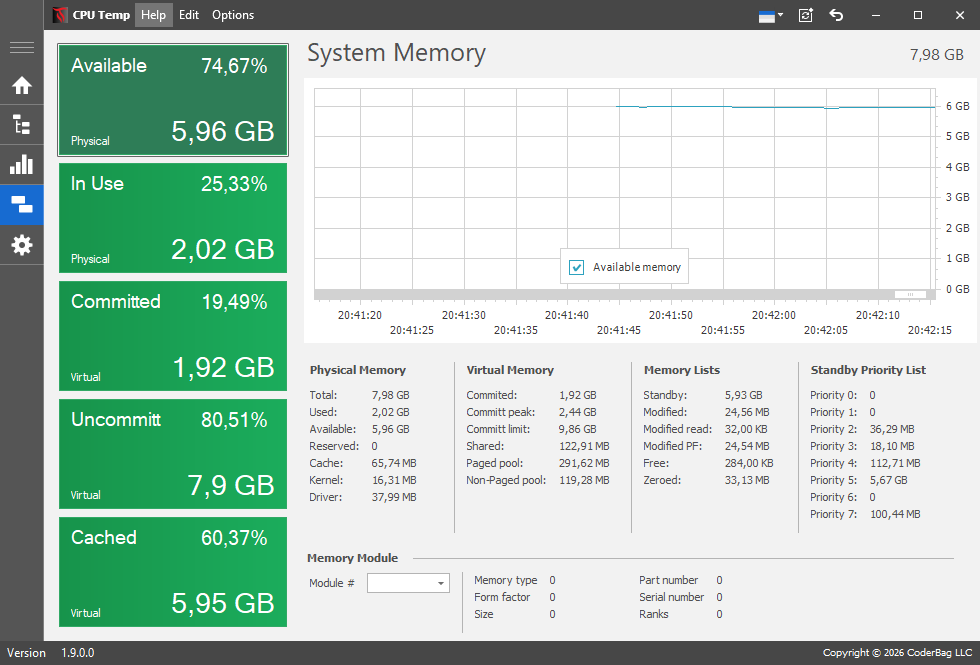Select the In Use memory tile

[173, 218]
